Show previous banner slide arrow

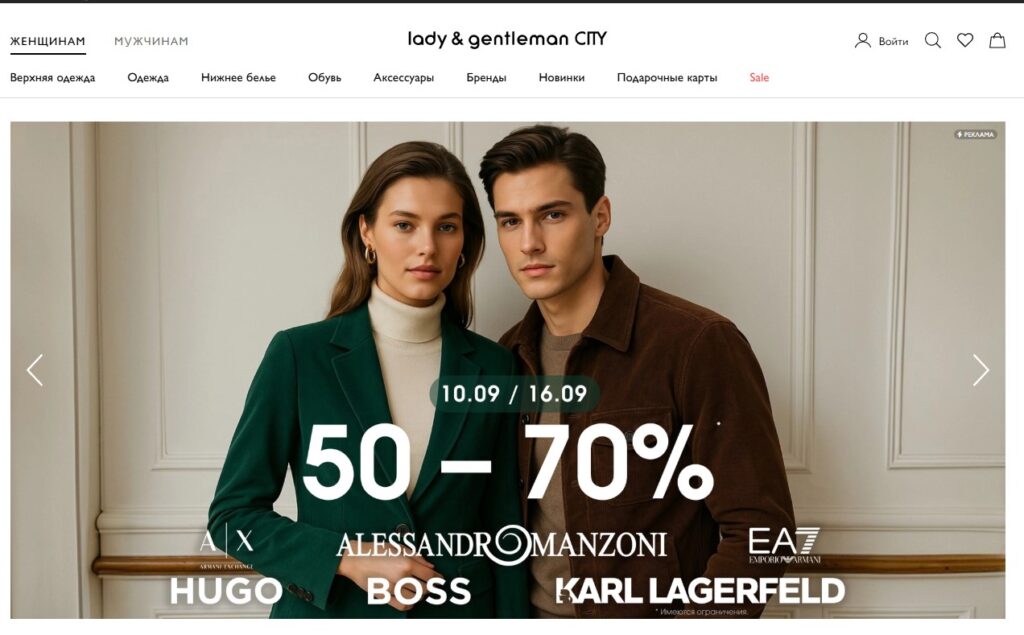tap(35, 370)
